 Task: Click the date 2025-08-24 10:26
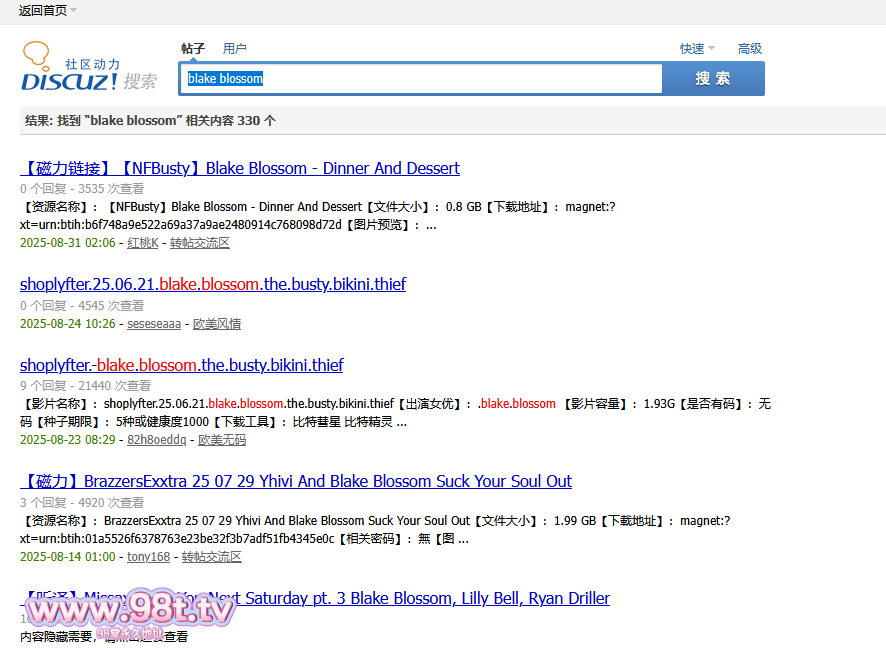68,324
